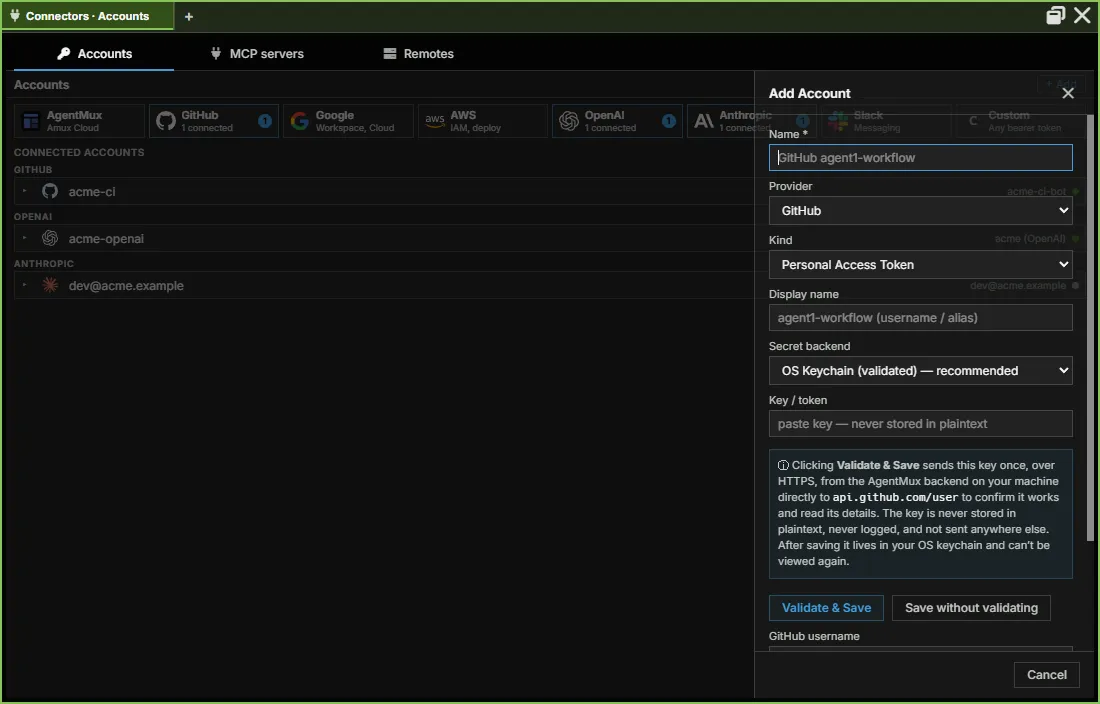Select the dev@acme.example account name
1100x704 pixels.
[126, 285]
